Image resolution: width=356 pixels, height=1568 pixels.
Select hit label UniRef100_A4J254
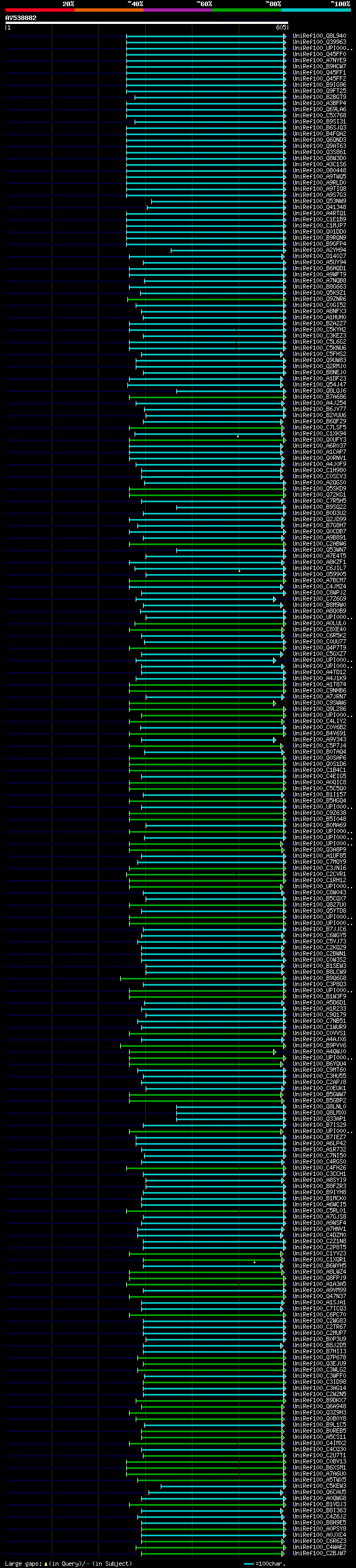319,403
